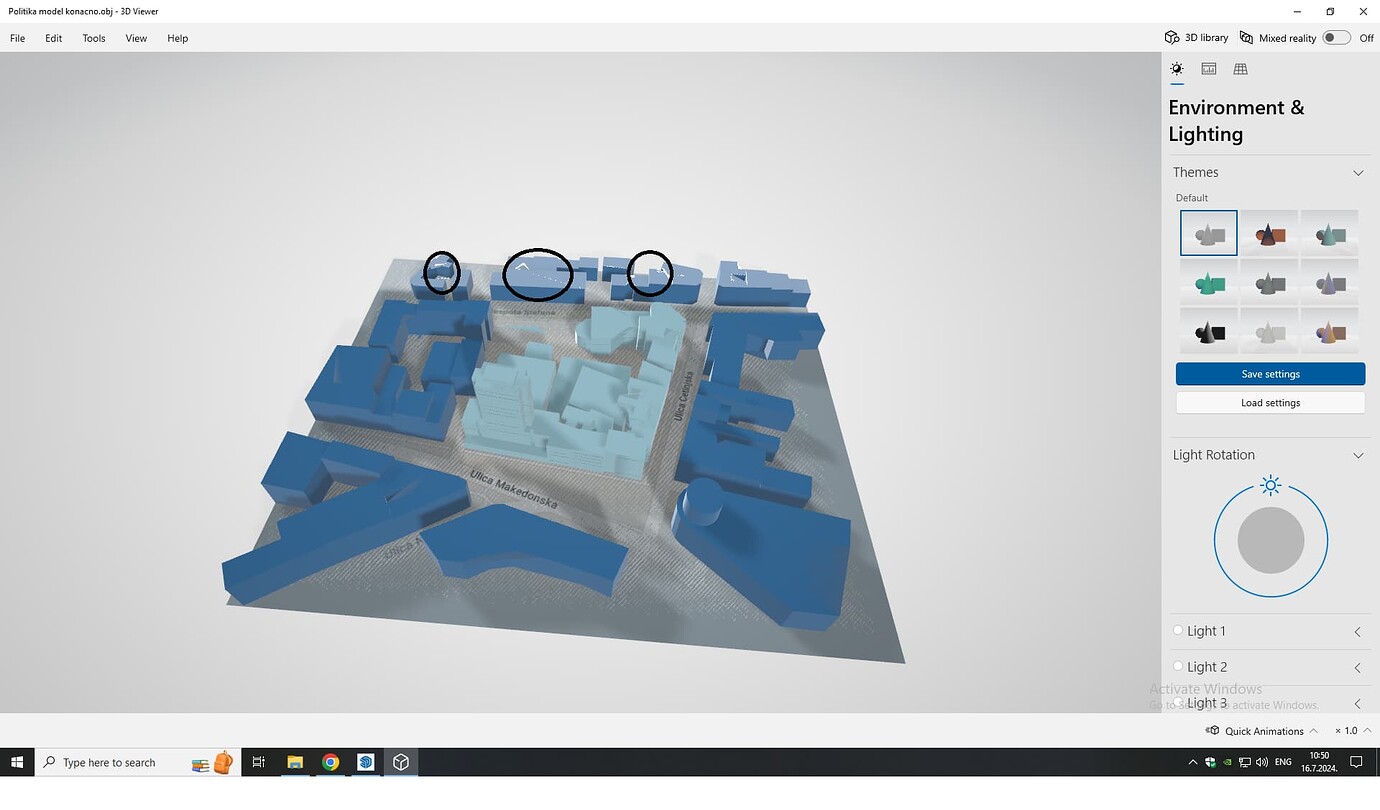
Task: Enable Light 1
Action: pyautogui.click(x=1178, y=630)
